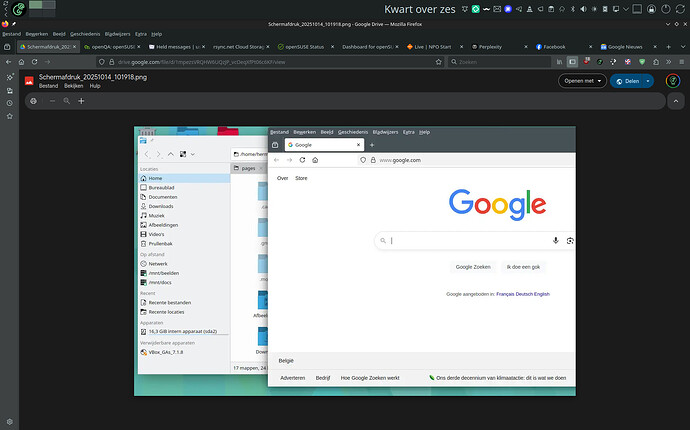Screen dimensions: 690x430
Task: Click the red image file icon
Action: (x=30, y=80)
